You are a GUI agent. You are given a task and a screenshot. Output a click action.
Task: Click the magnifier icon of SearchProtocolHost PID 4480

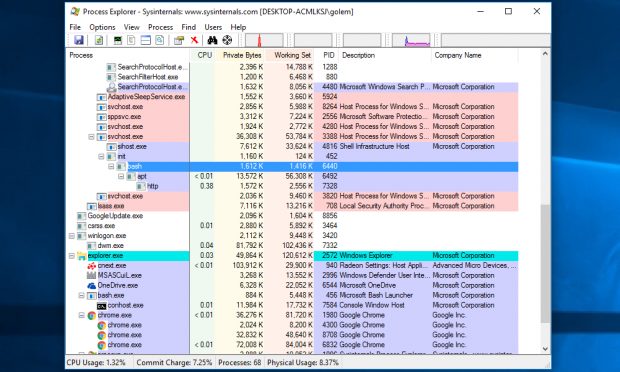pos(112,87)
